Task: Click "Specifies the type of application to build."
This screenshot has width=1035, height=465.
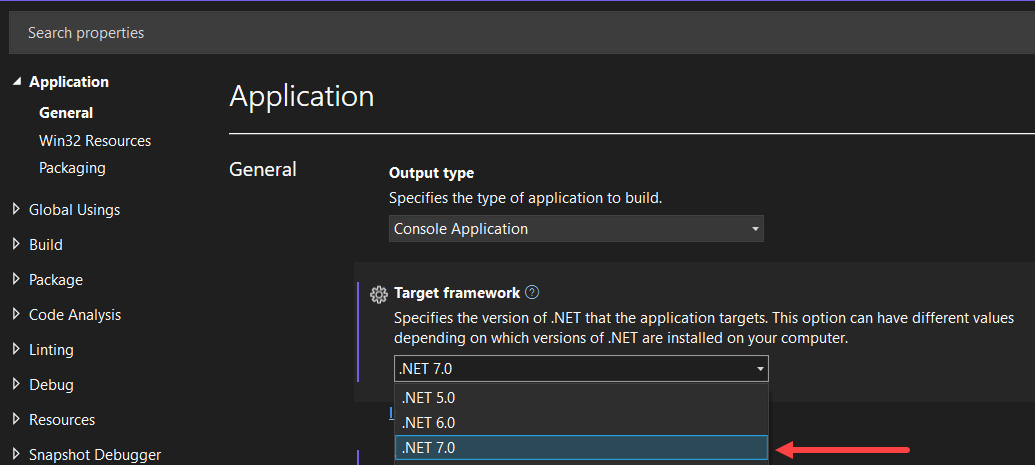Action: point(525,197)
